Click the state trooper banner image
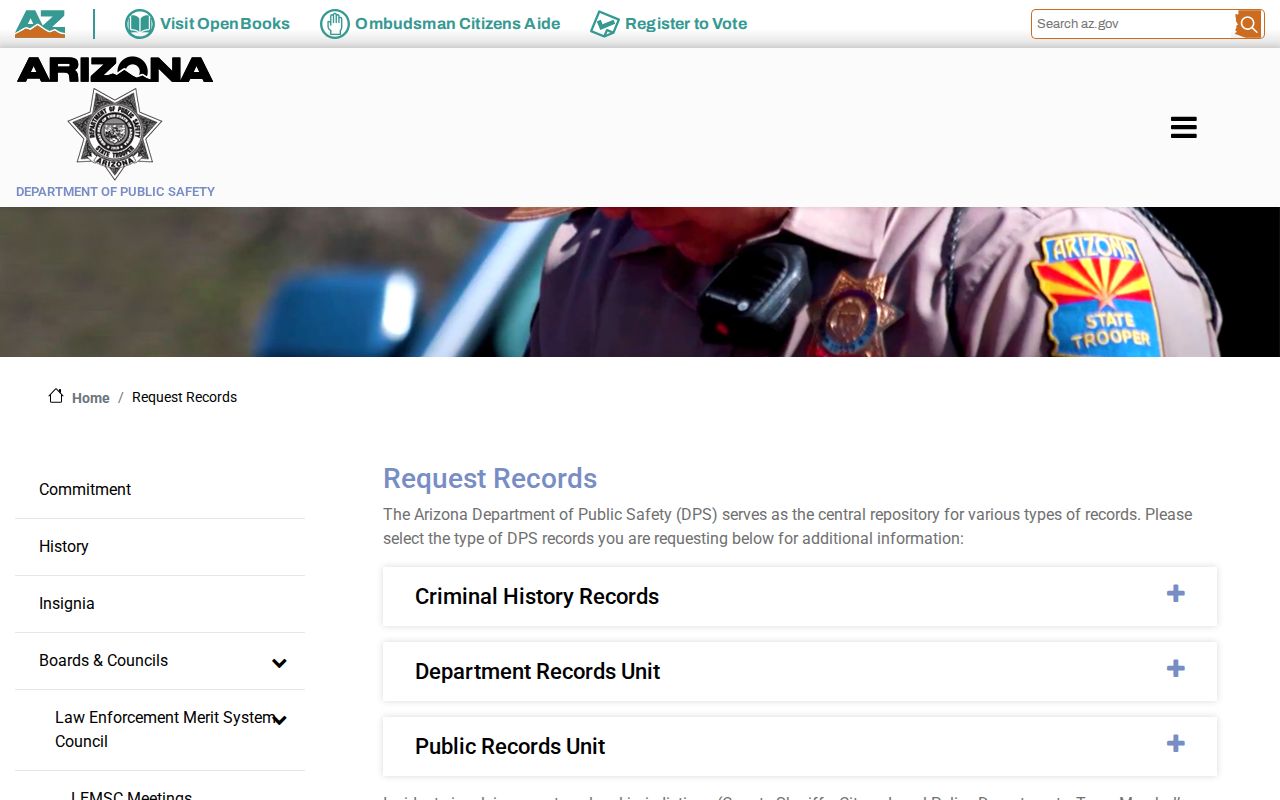Image resolution: width=1280 pixels, height=800 pixels. pyautogui.click(x=640, y=282)
